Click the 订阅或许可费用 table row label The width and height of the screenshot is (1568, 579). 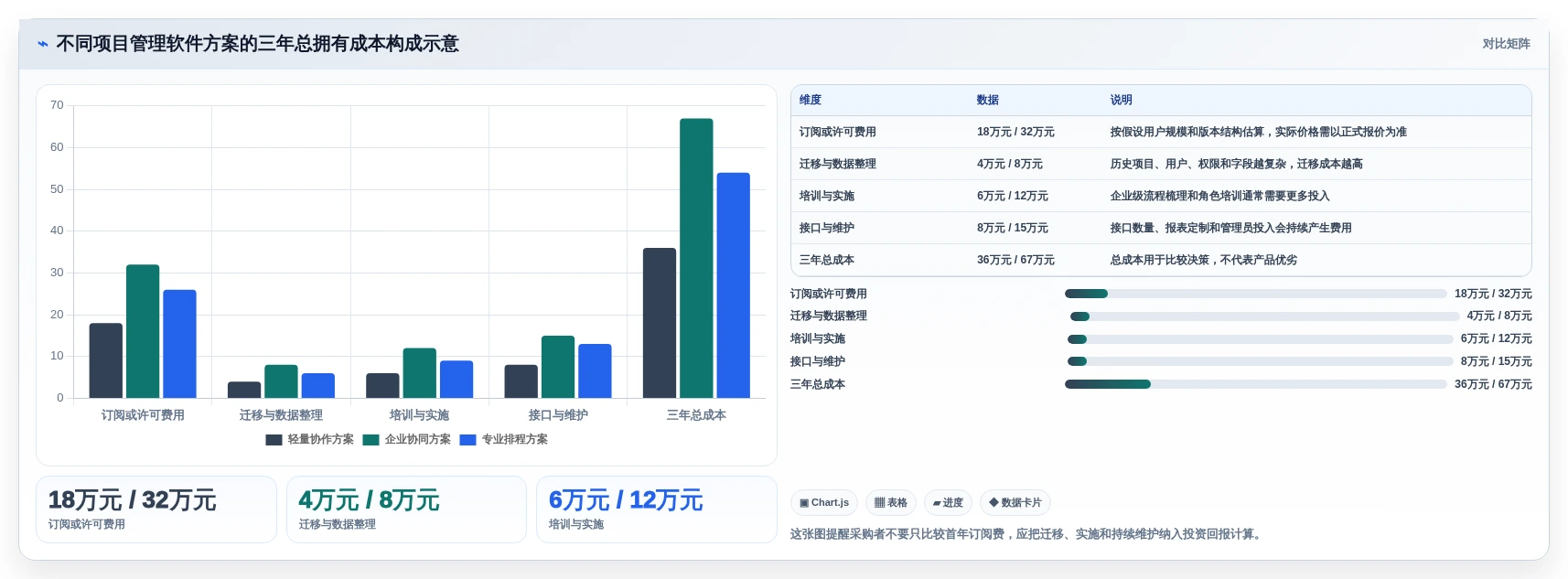(838, 132)
